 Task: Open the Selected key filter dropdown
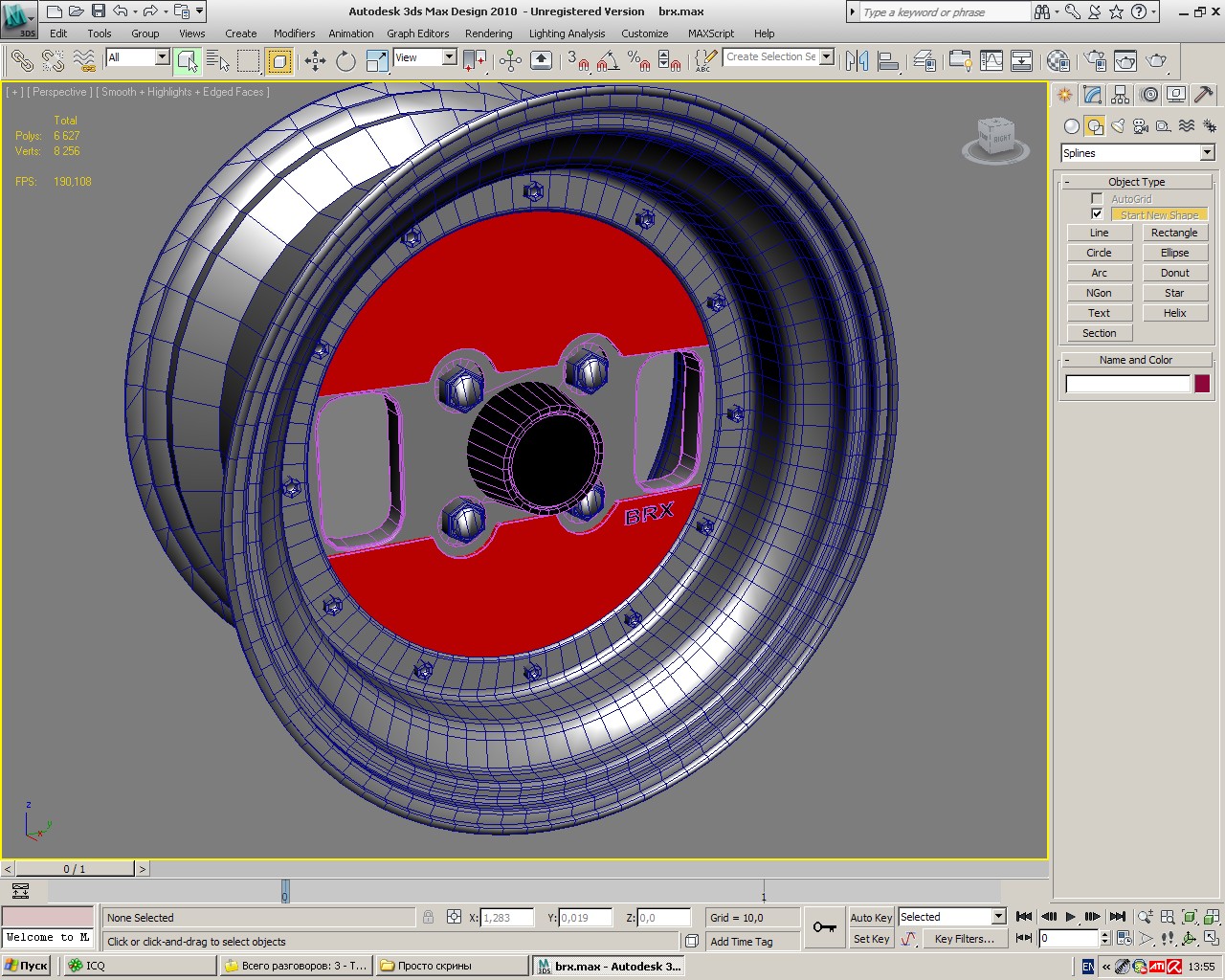pyautogui.click(x=998, y=917)
